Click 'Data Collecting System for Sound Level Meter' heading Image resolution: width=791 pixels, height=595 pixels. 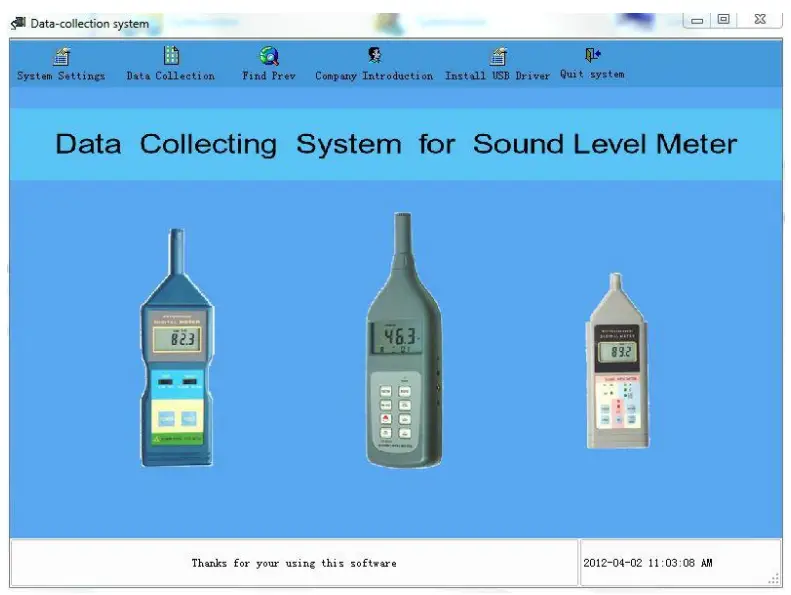[x=396, y=144]
